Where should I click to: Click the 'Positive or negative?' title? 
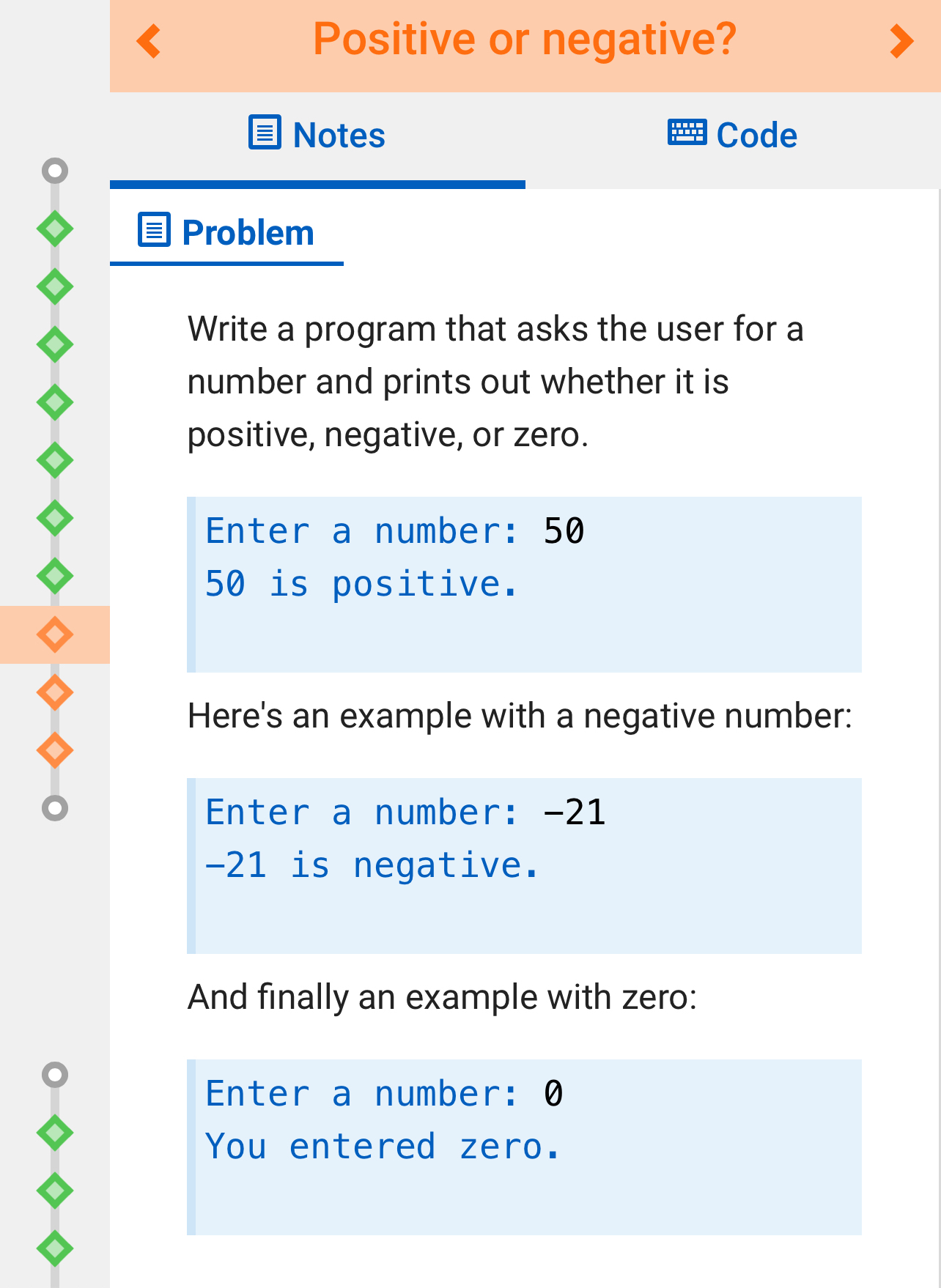tap(525, 40)
